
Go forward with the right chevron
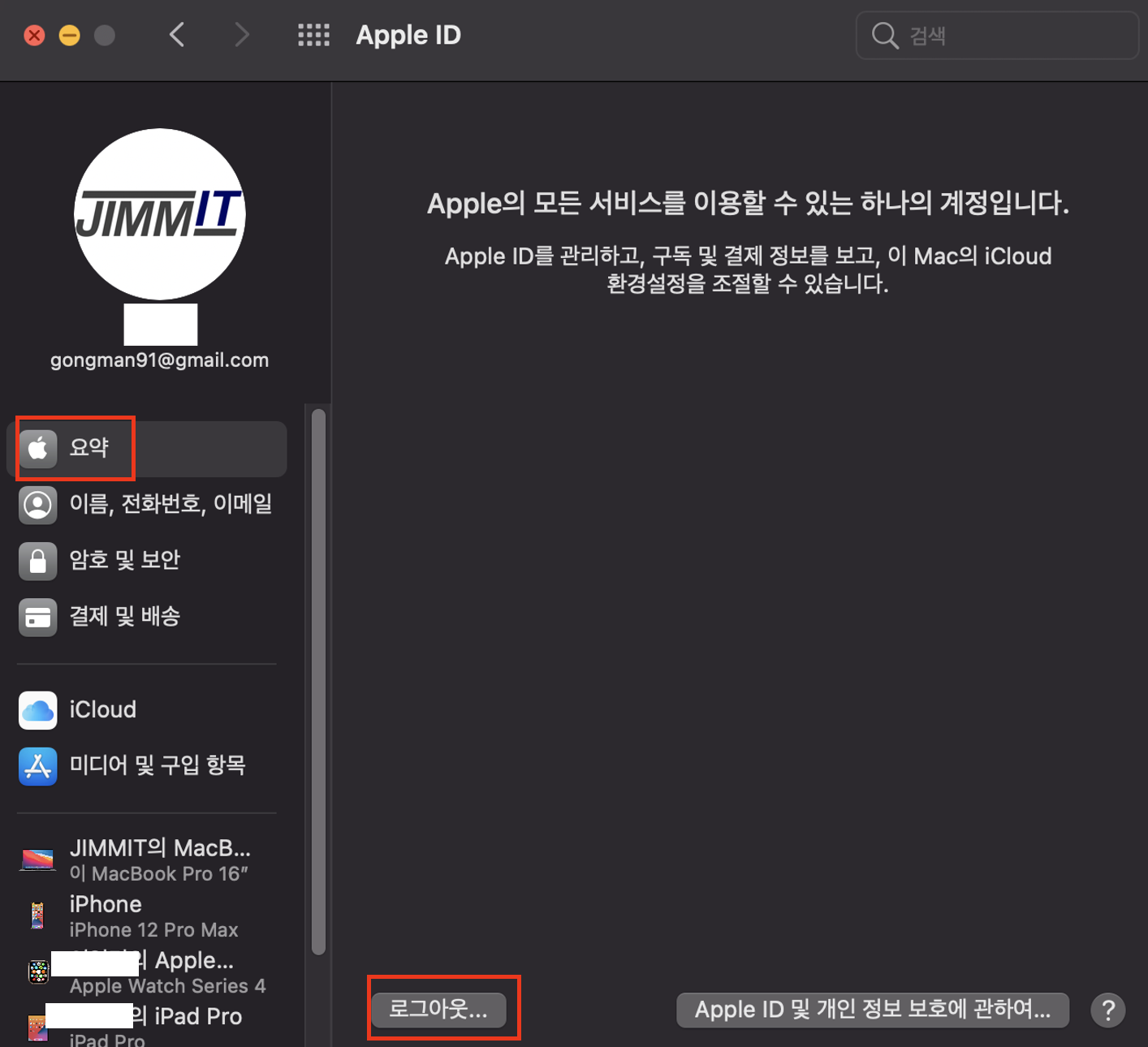click(241, 35)
